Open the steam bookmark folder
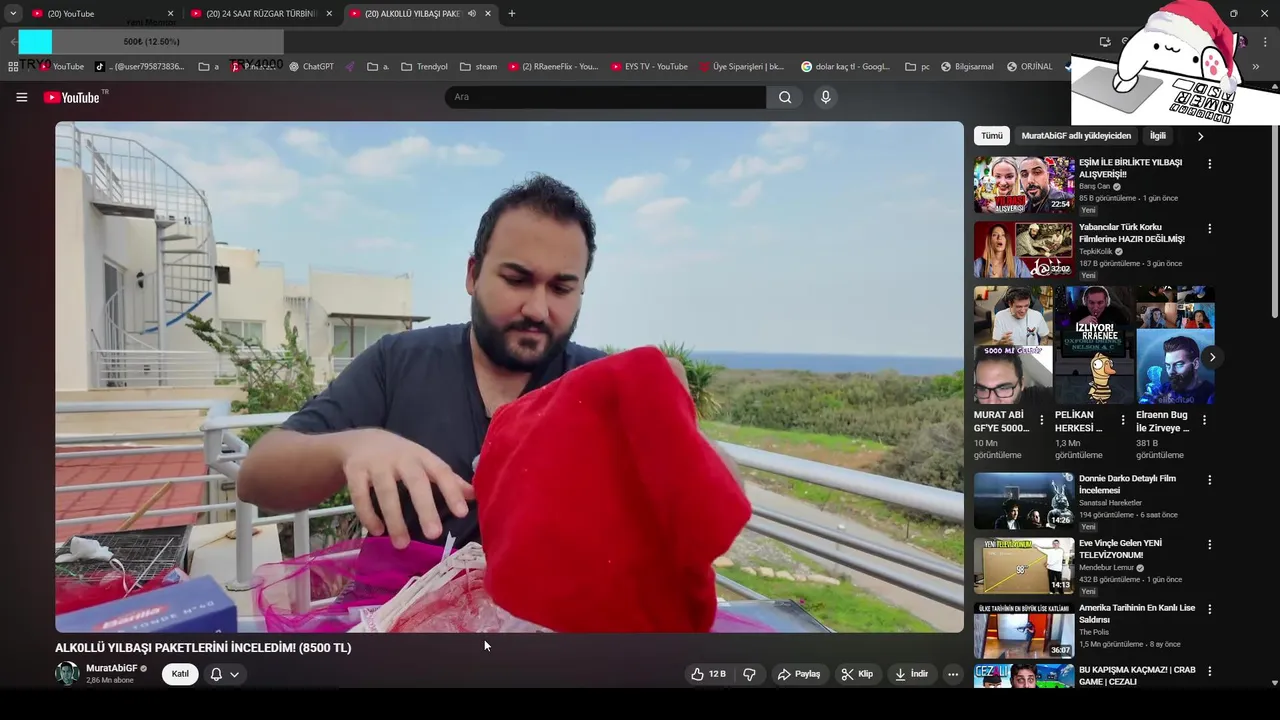 pos(478,67)
